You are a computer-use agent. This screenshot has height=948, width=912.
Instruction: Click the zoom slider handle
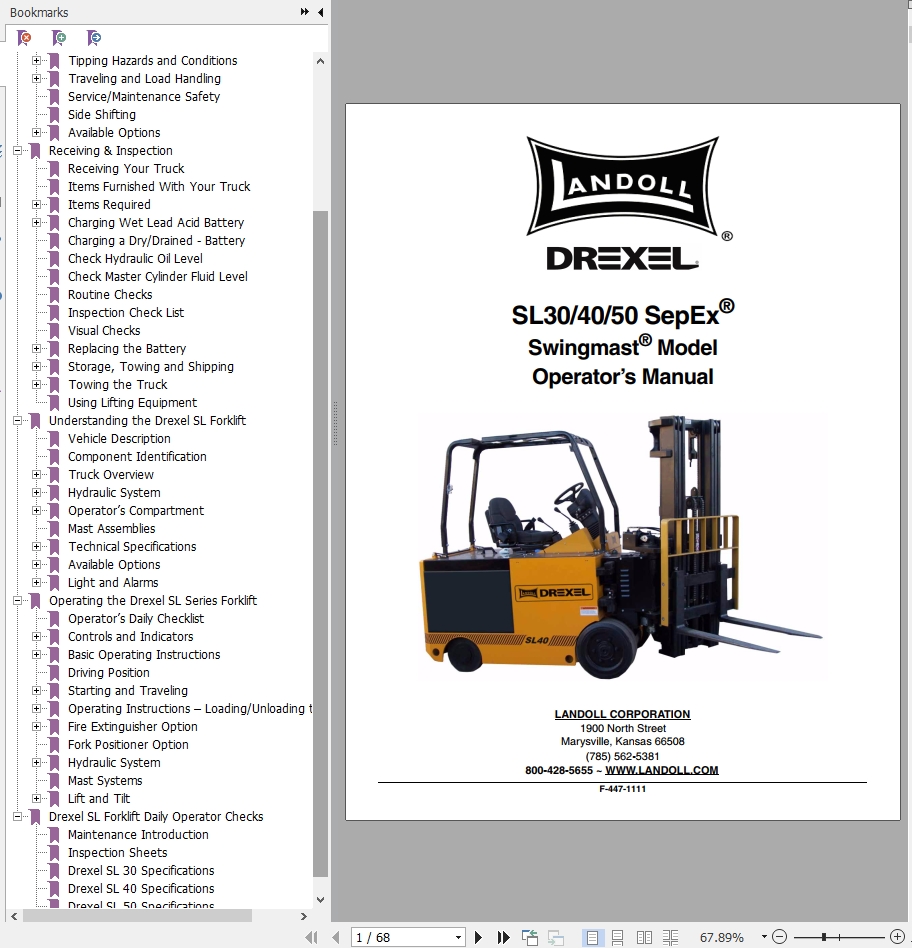click(x=824, y=937)
